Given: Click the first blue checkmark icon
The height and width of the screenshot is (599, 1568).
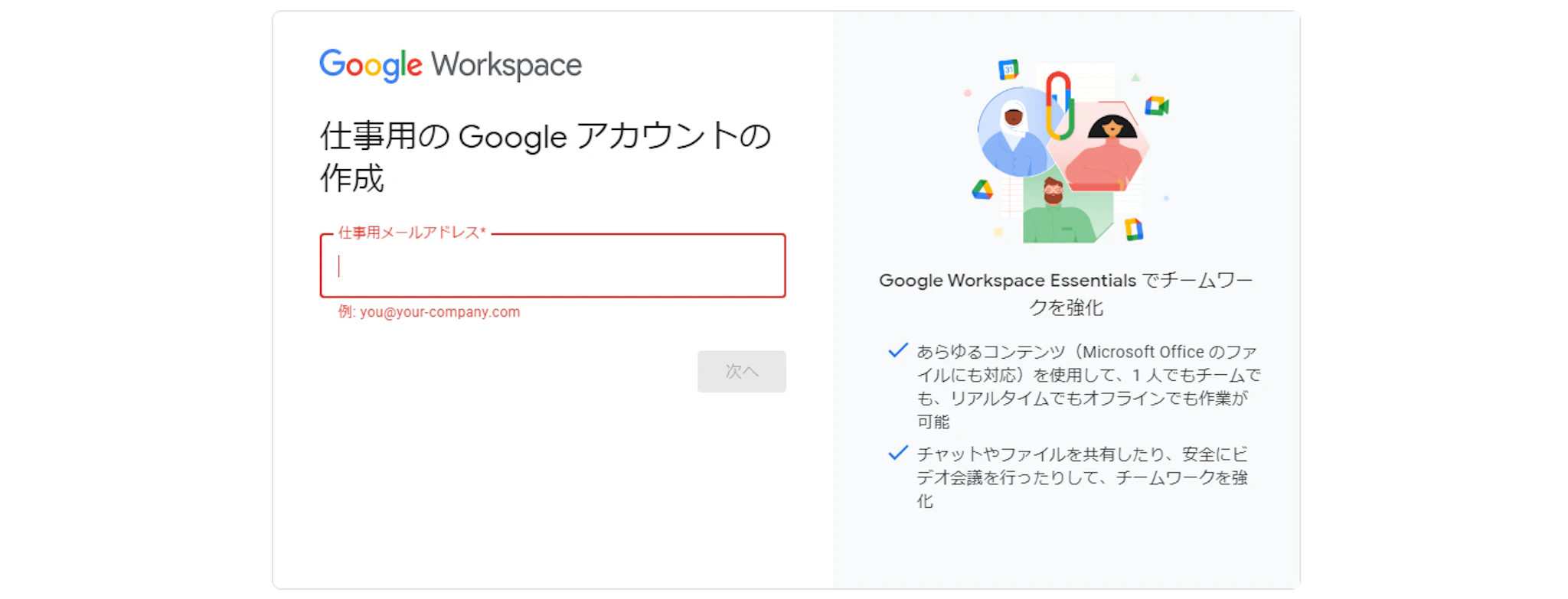Looking at the screenshot, I should (x=897, y=351).
